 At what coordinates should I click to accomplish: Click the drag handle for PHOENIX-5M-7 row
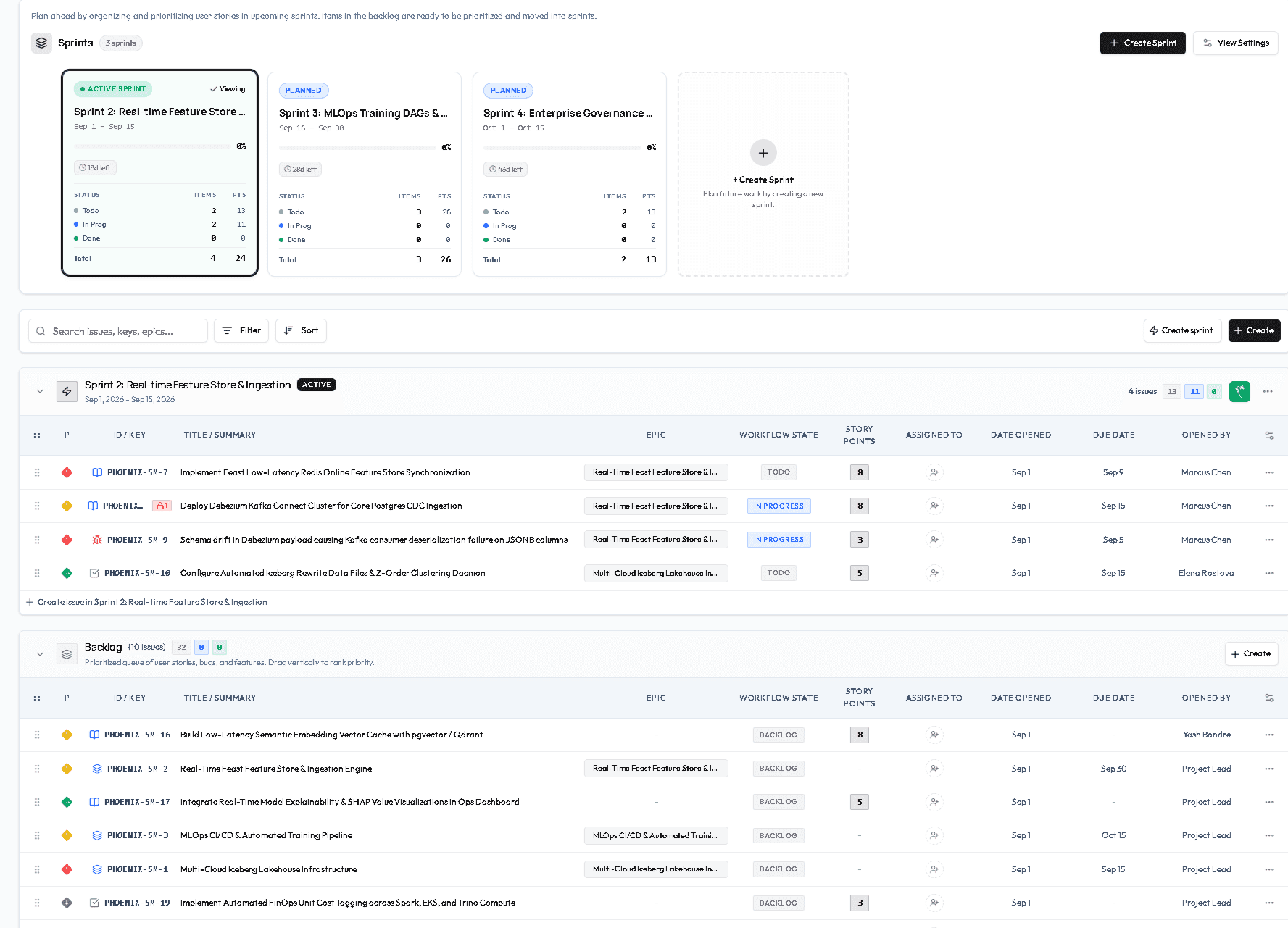click(x=37, y=472)
